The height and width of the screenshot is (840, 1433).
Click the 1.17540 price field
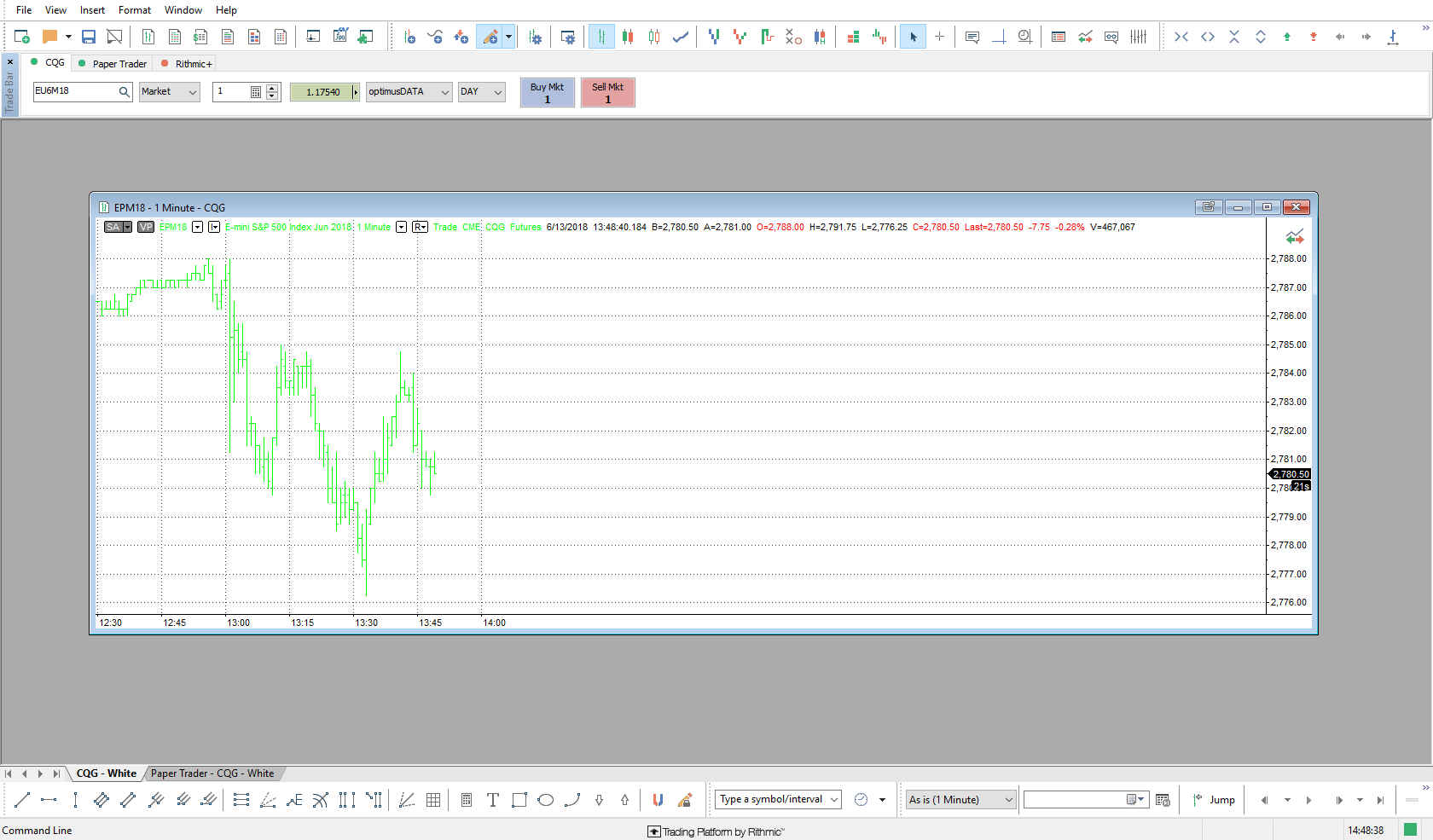[323, 92]
